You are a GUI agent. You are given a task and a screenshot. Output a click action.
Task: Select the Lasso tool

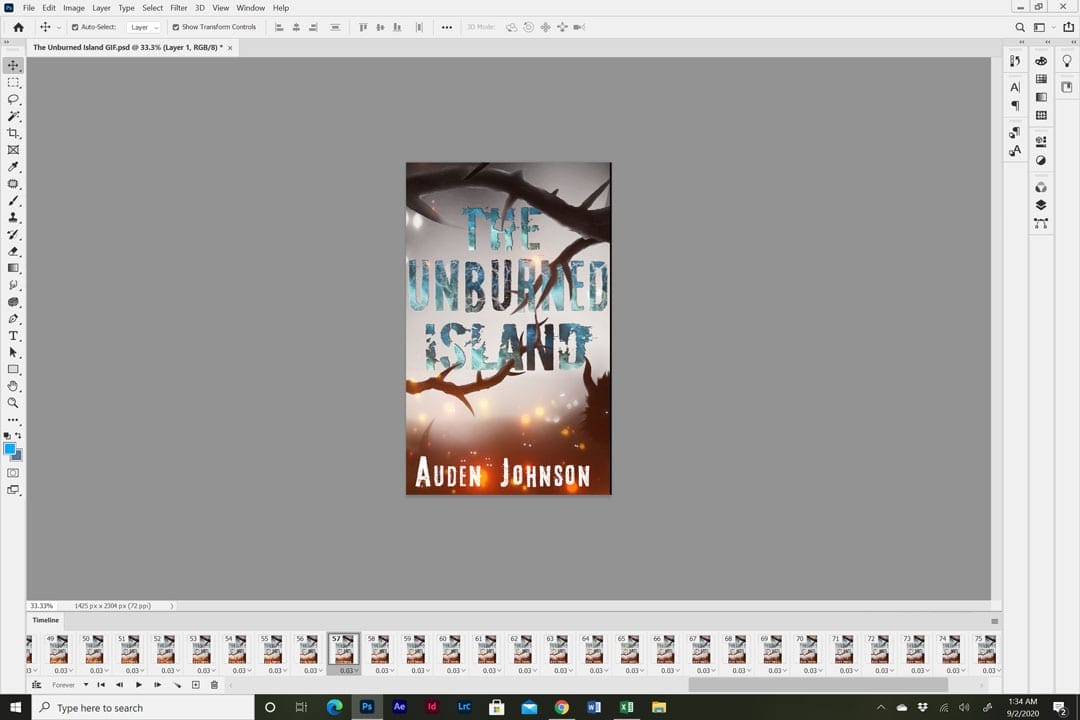13,97
